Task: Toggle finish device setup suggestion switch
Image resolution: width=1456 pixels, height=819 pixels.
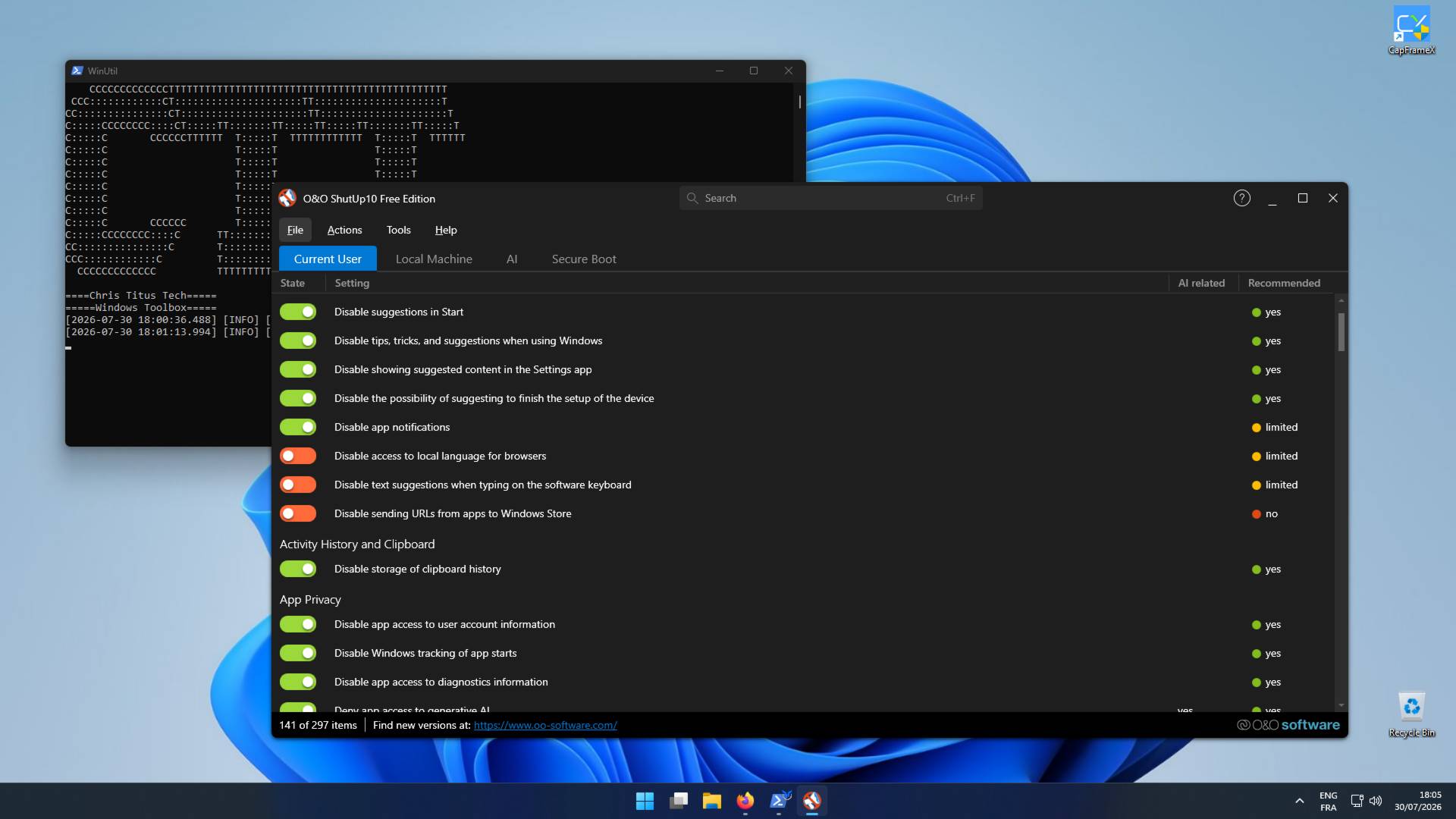Action: coord(298,398)
